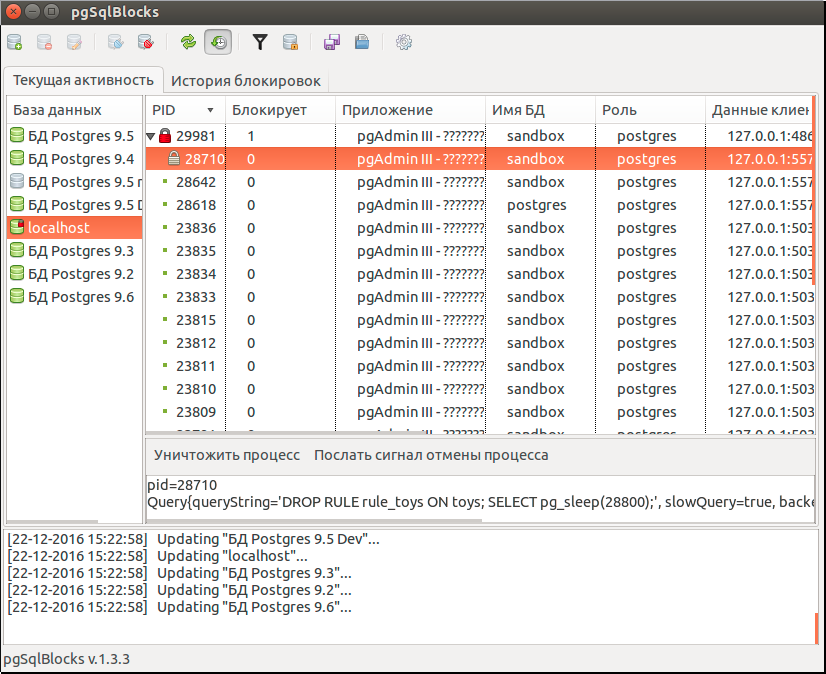826x674 pixels.
Task: Click the localhost database icon with red mark
Action: (x=17, y=227)
